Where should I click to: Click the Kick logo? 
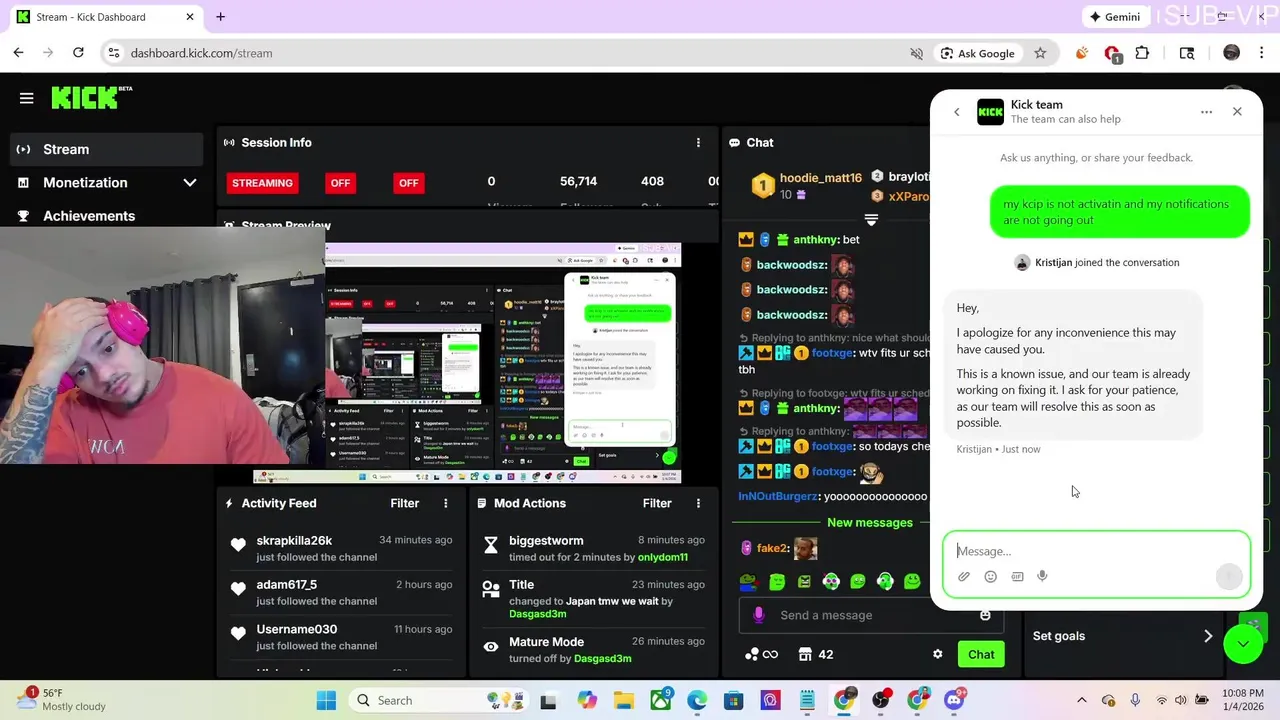coord(90,97)
